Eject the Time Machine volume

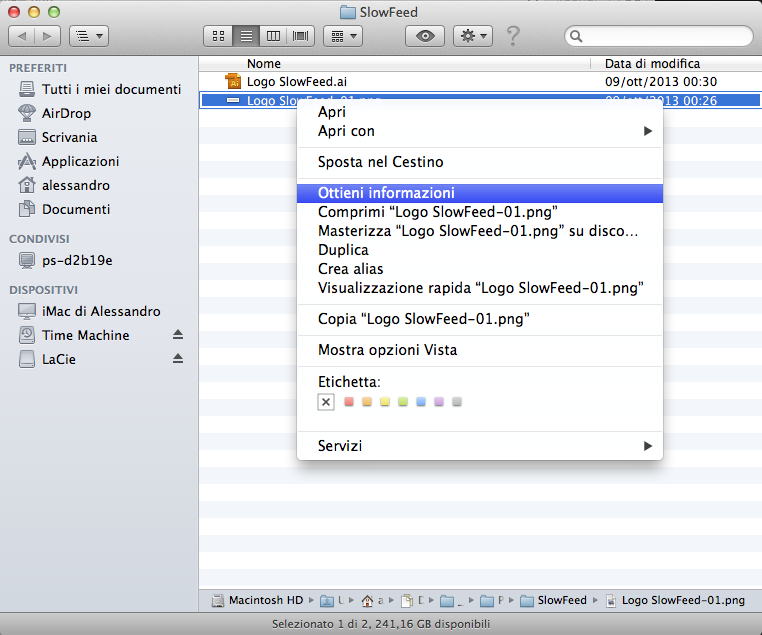[178, 335]
